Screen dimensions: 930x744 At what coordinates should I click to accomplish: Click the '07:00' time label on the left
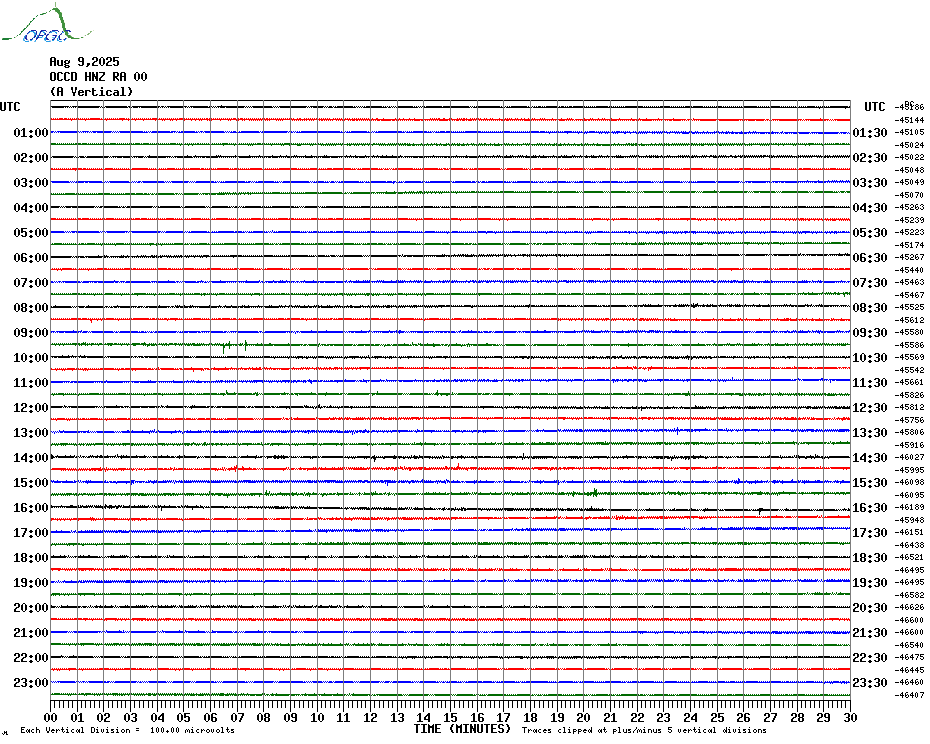[x=31, y=282]
